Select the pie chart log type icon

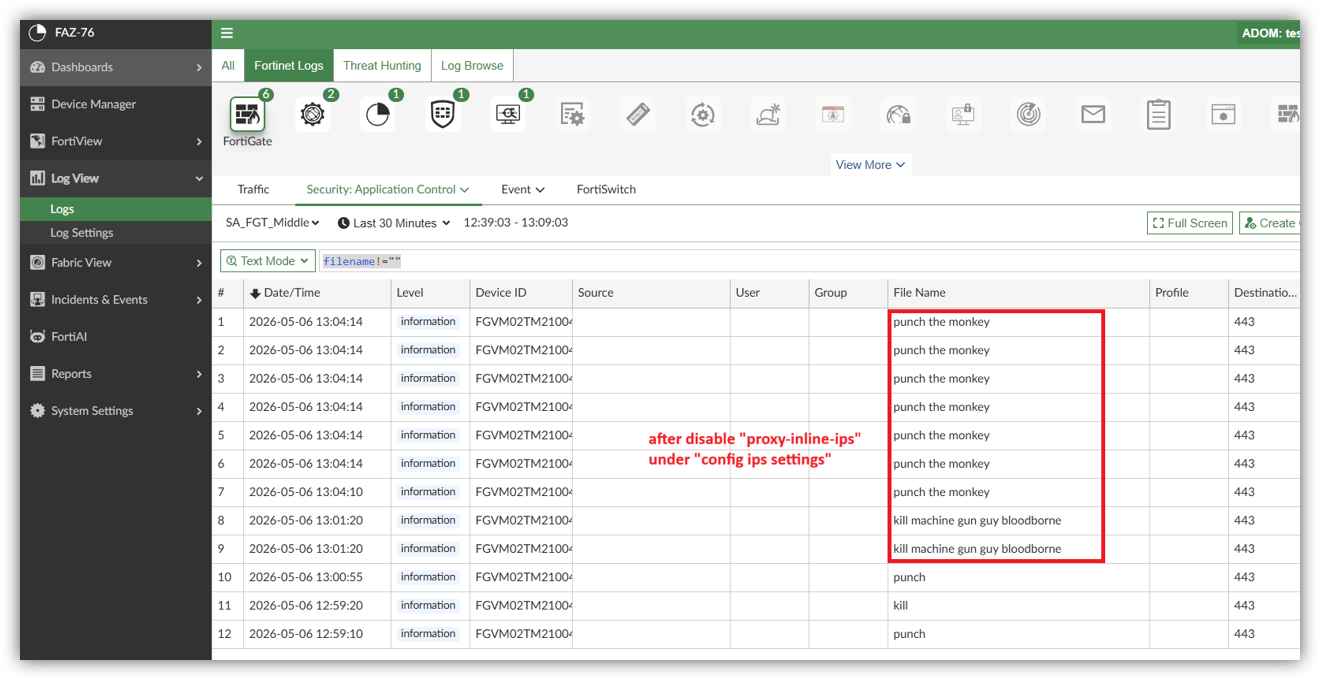(x=377, y=115)
